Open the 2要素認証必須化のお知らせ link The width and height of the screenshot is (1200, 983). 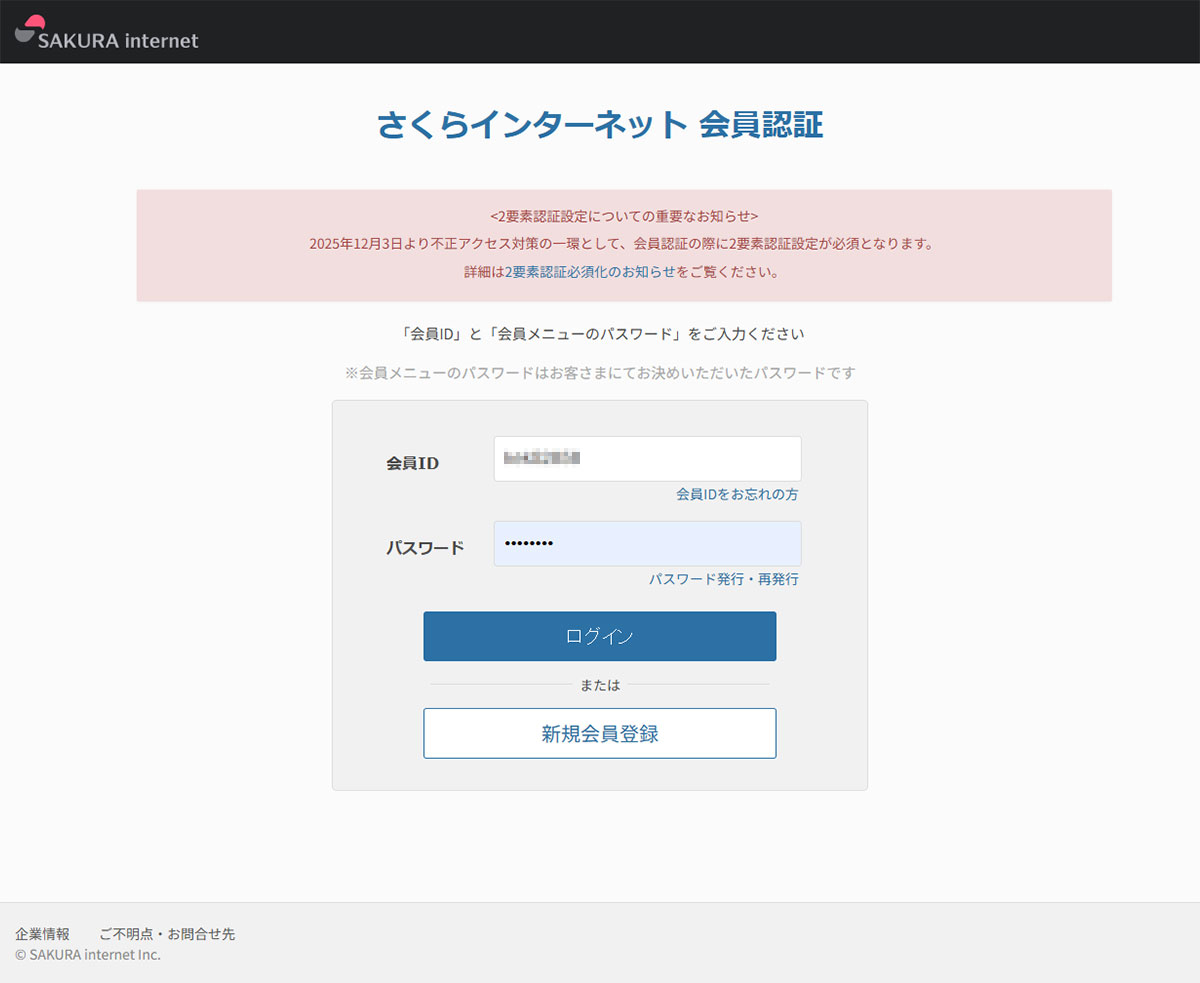tap(590, 271)
